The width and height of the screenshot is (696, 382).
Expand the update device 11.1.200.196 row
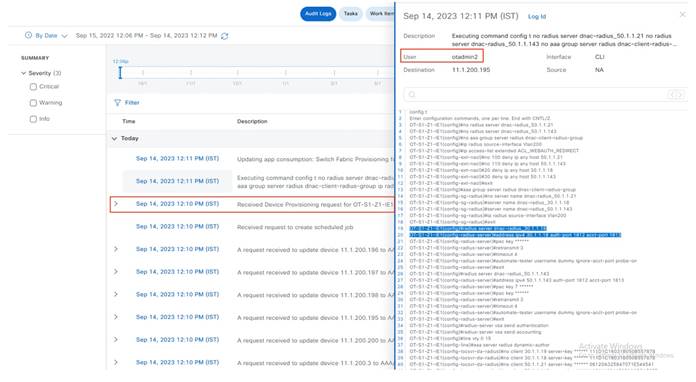[116, 249]
